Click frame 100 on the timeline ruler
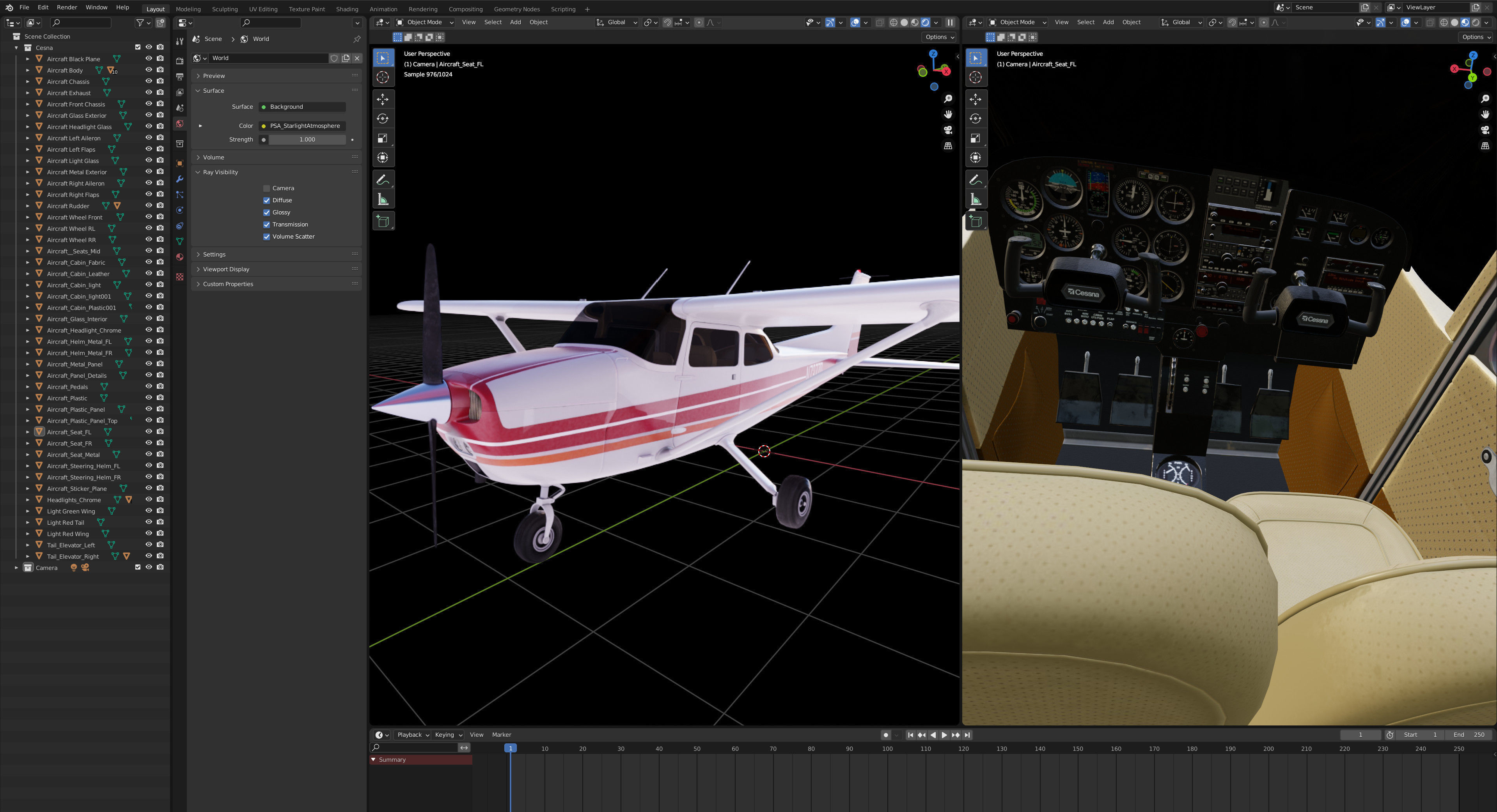The width and height of the screenshot is (1497, 812). click(x=887, y=749)
